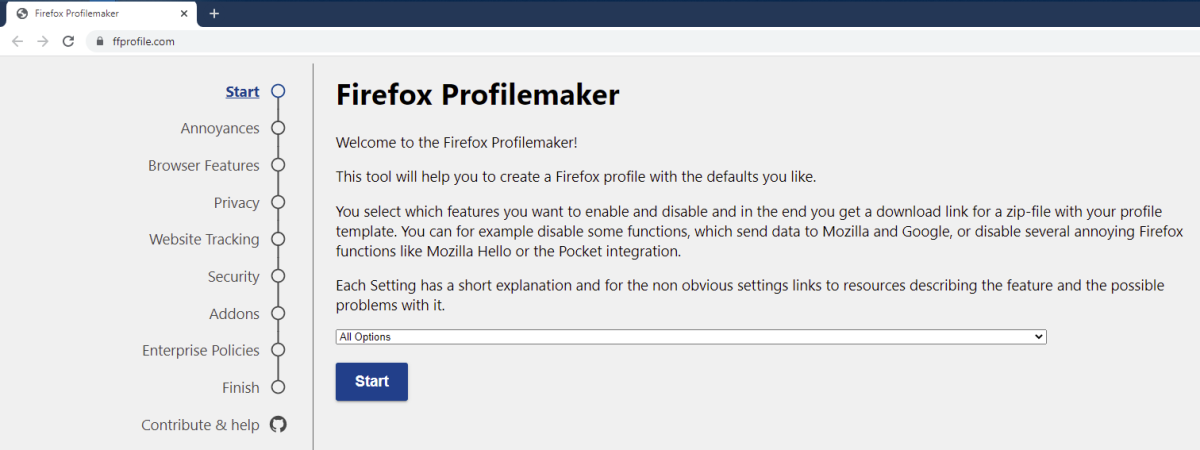Viewport: 1200px width, 450px height.
Task: Select the Finish step circle marker
Action: (x=278, y=387)
